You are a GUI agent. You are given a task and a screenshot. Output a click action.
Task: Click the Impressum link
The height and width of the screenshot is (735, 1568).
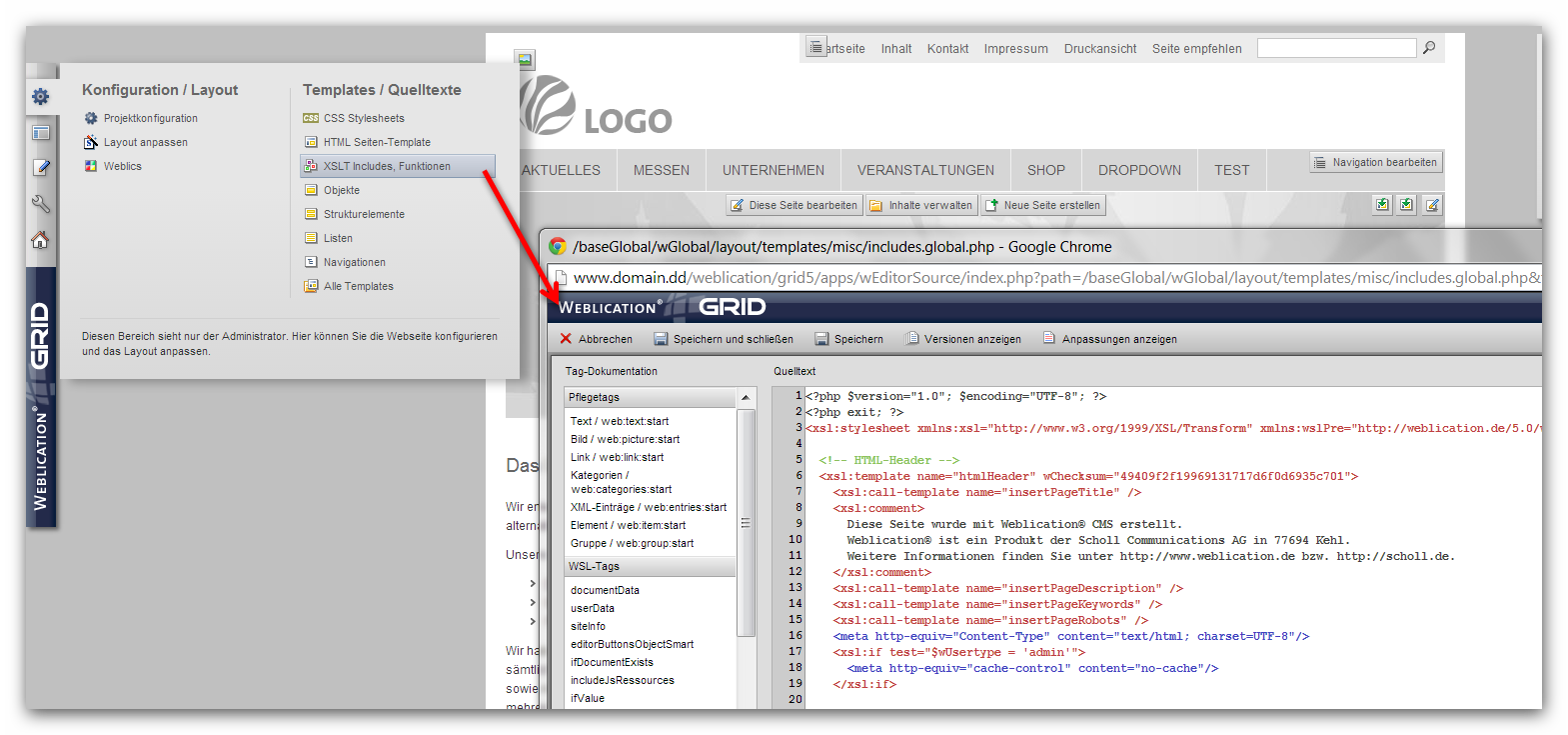1015,48
